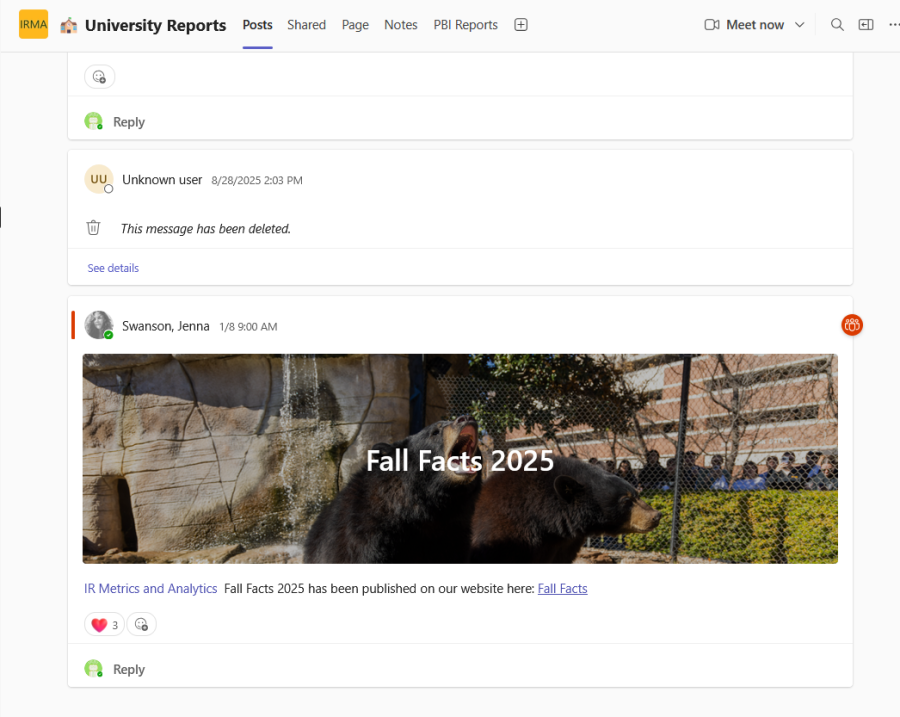Reply to the top post

pyautogui.click(x=129, y=122)
